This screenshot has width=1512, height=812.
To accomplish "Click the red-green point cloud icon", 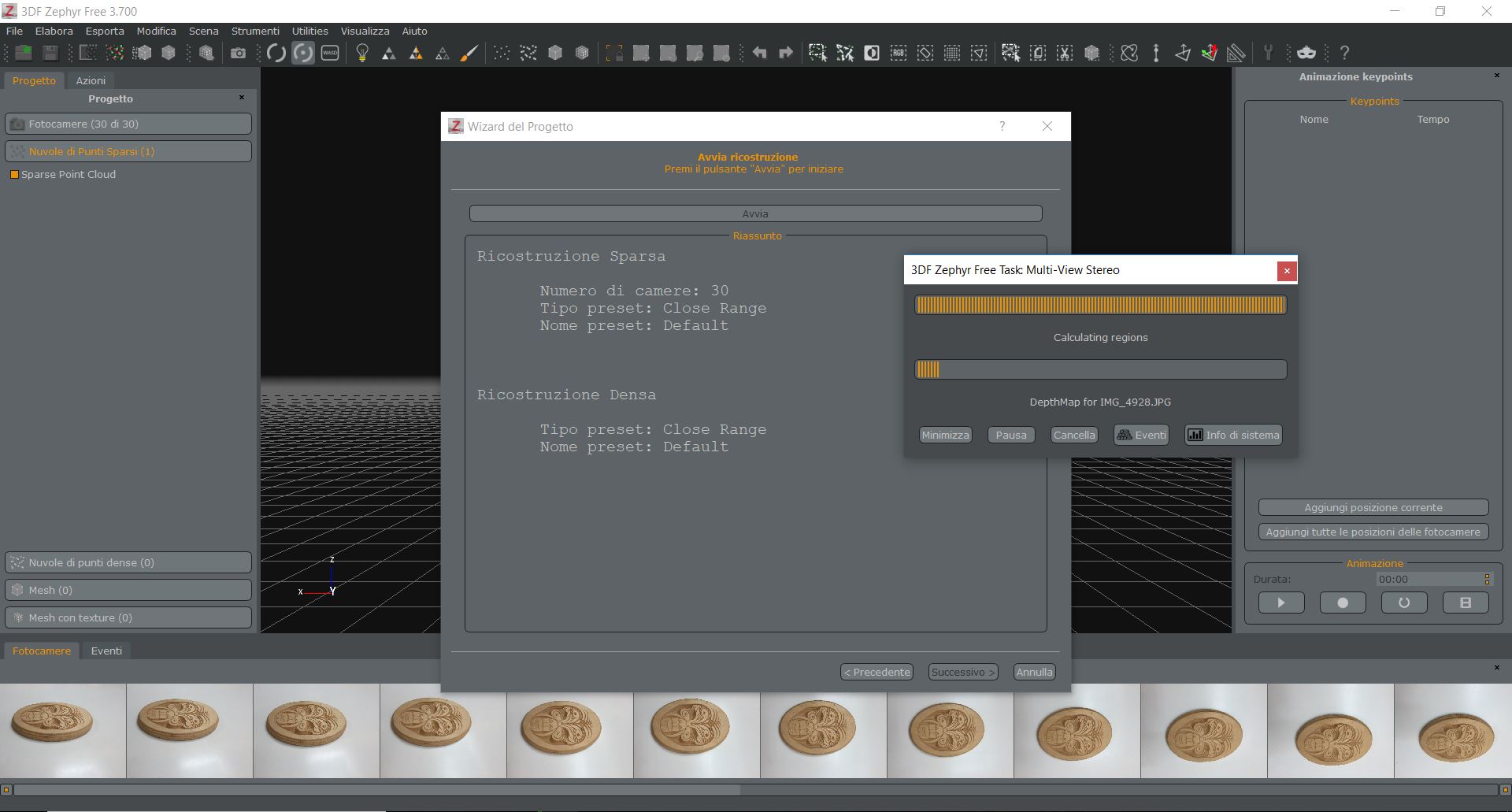I will 115,53.
